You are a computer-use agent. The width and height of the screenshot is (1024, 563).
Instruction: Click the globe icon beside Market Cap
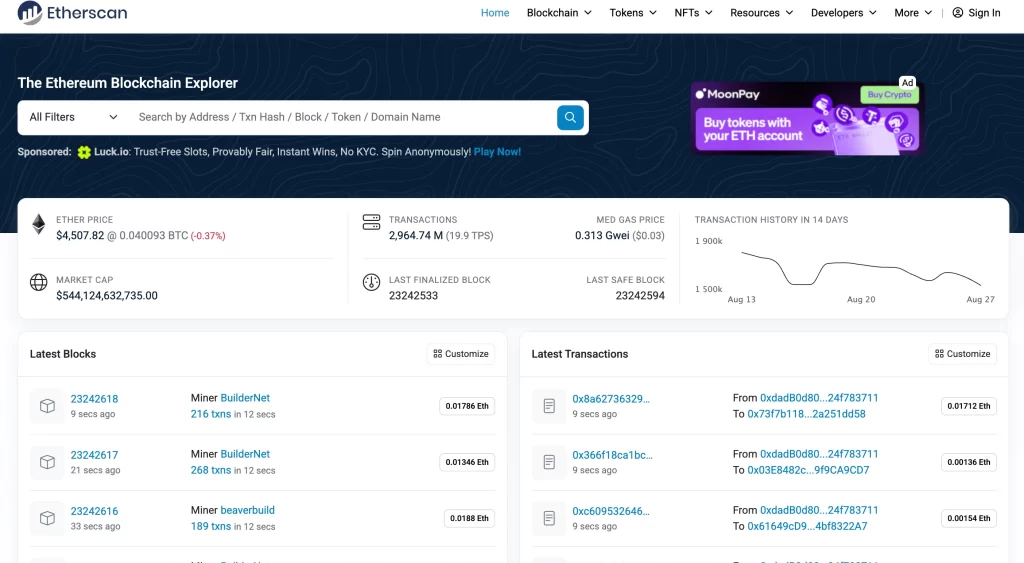[x=39, y=282]
